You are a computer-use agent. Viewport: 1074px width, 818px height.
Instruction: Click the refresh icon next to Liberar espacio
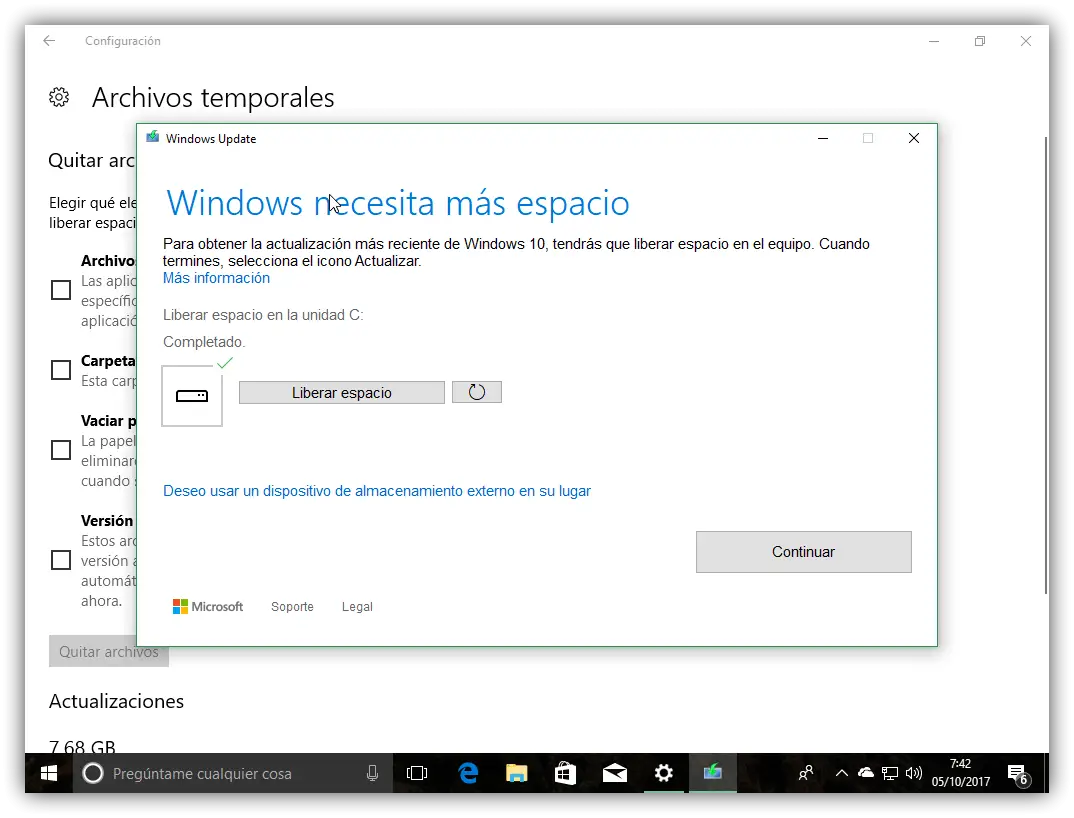477,393
